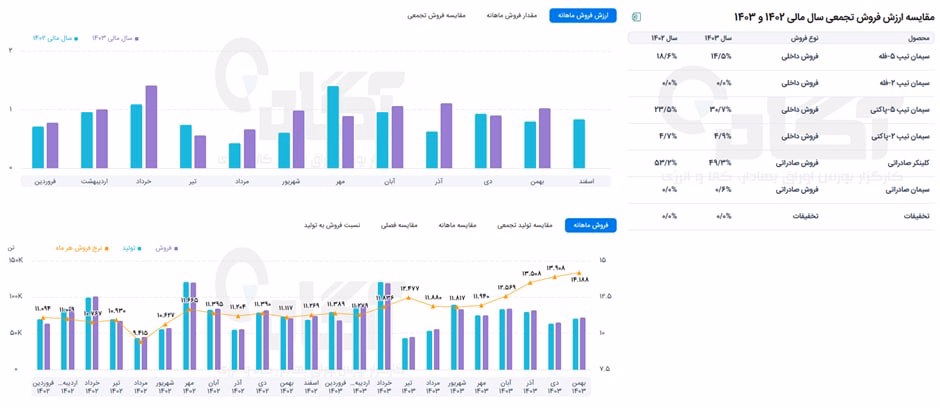This screenshot has height=408, width=940.
Task: Click the سال ۱۴۰۳ column header
Action: (x=718, y=37)
